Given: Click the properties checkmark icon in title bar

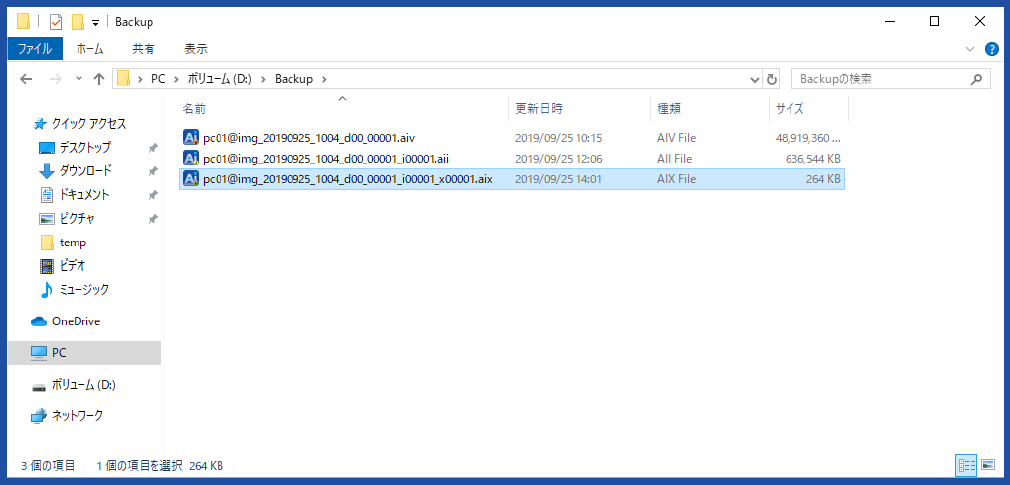Looking at the screenshot, I should point(56,22).
